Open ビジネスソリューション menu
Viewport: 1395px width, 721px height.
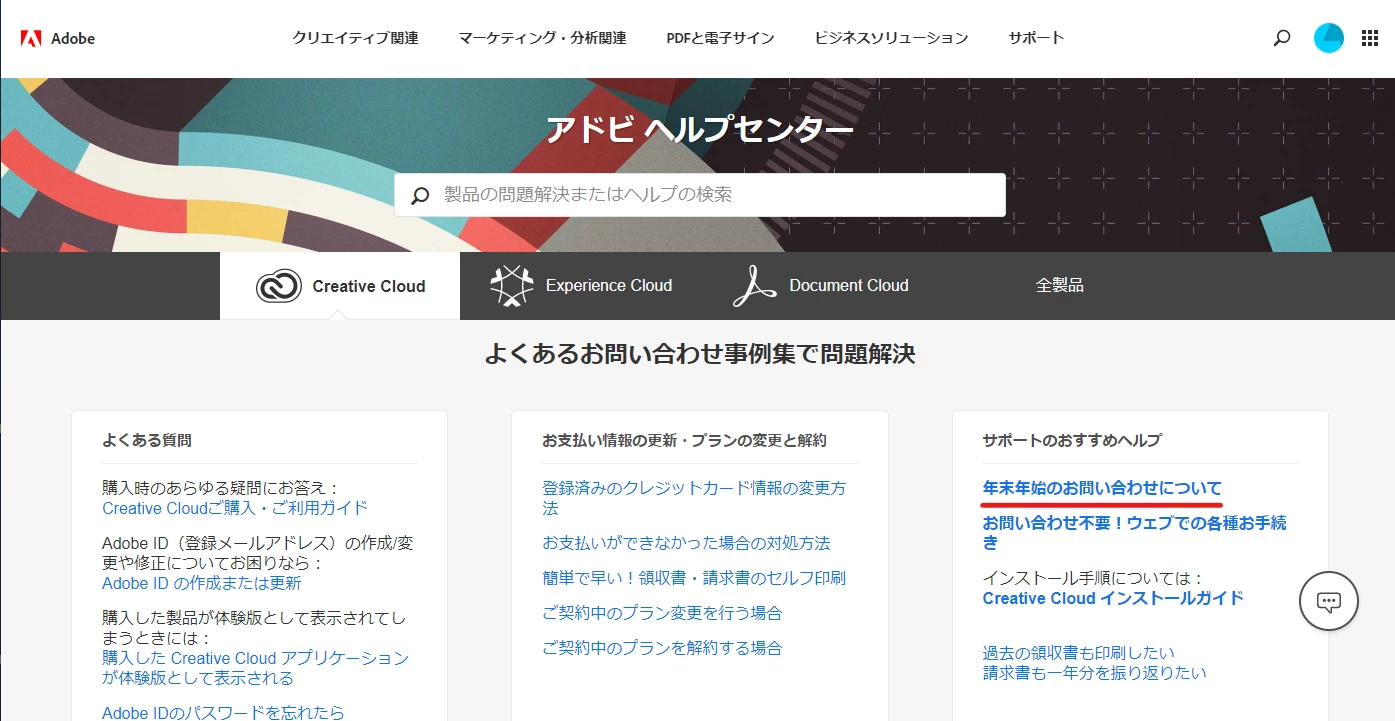tap(891, 38)
